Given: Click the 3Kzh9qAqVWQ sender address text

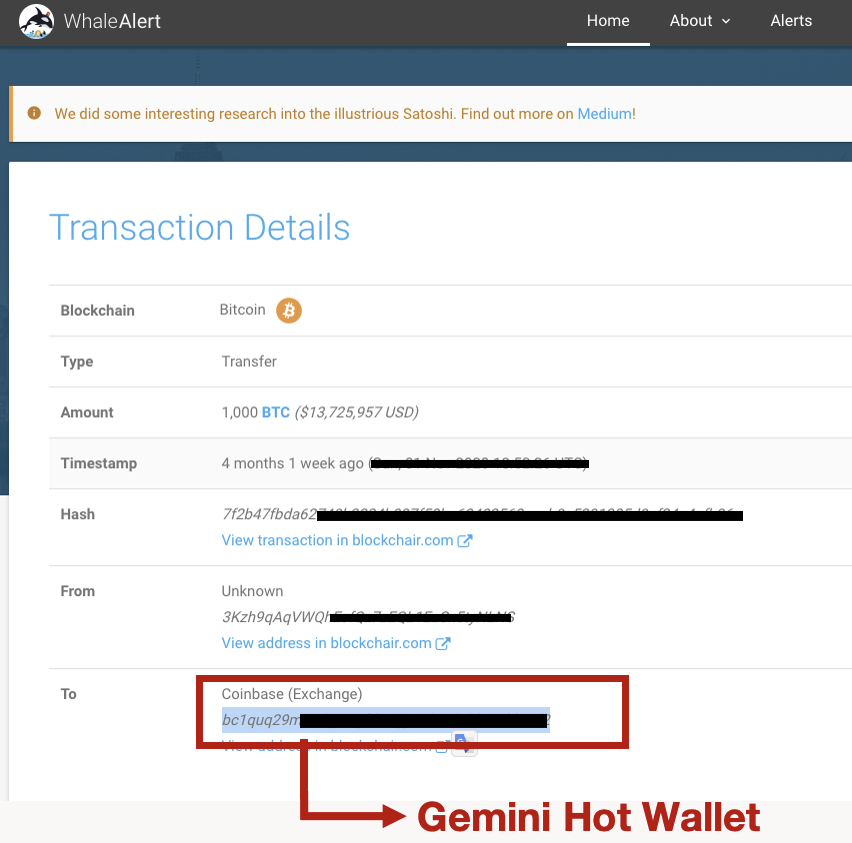Looking at the screenshot, I should point(367,617).
